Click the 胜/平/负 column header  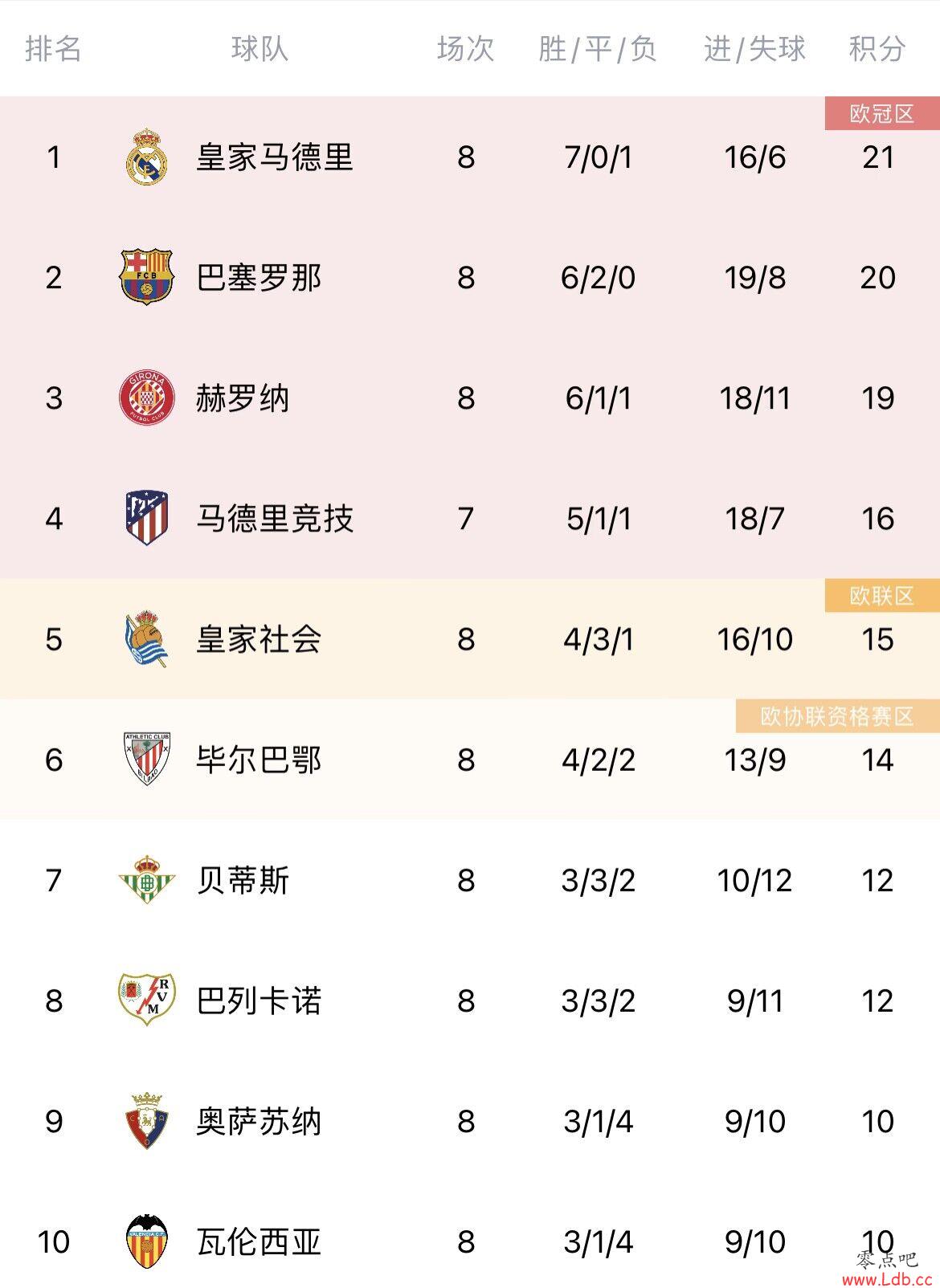tap(598, 49)
